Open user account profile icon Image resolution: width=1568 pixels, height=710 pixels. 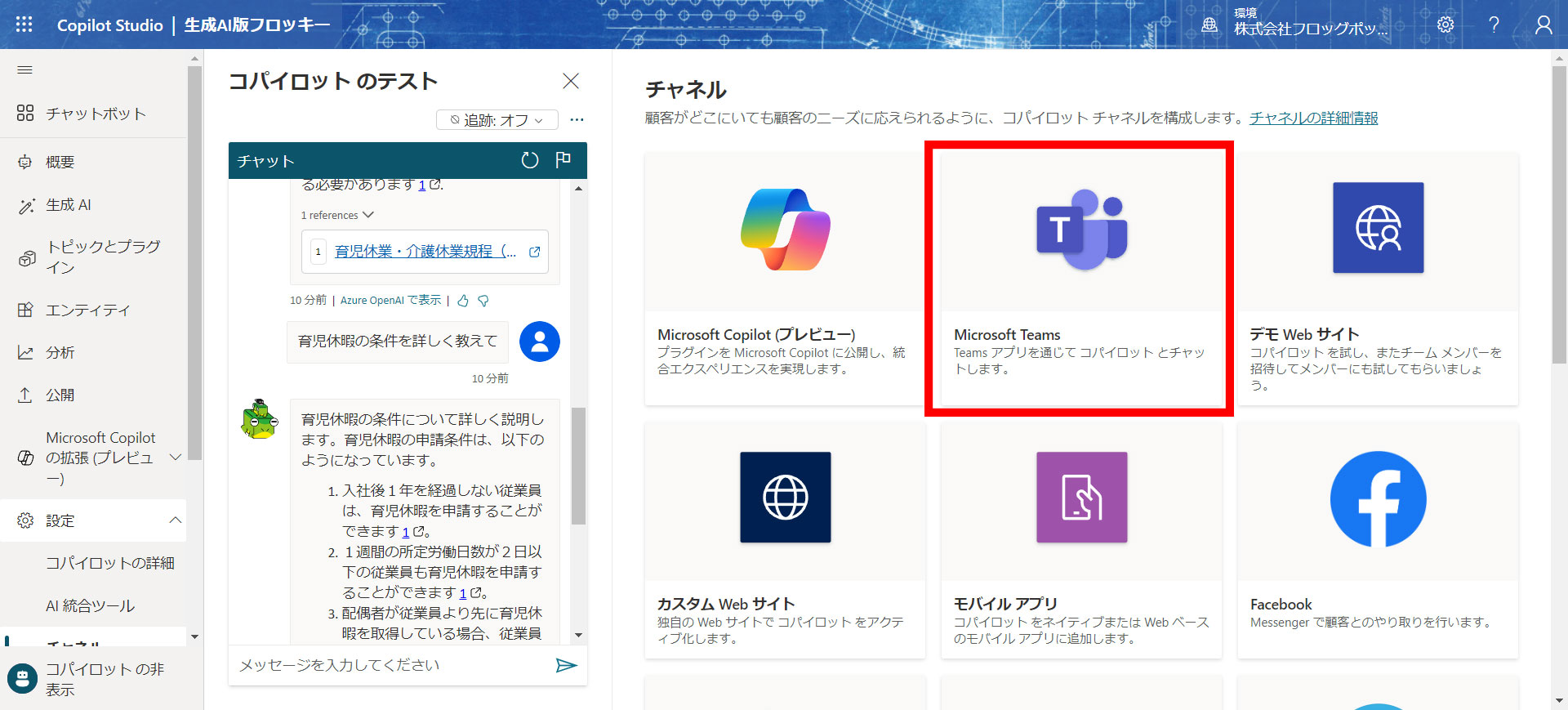pyautogui.click(x=1543, y=25)
